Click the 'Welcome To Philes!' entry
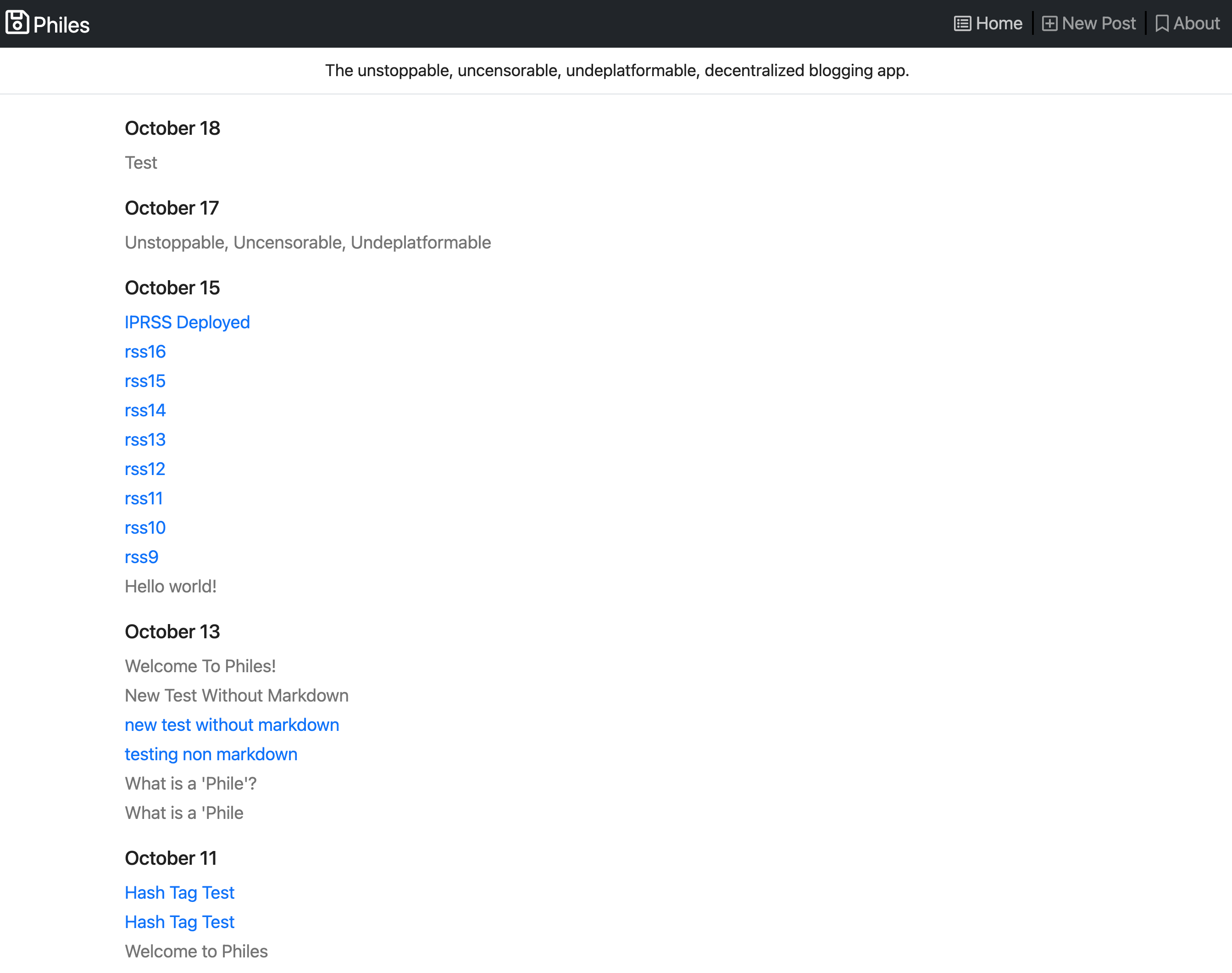1232x973 pixels. 200,666
